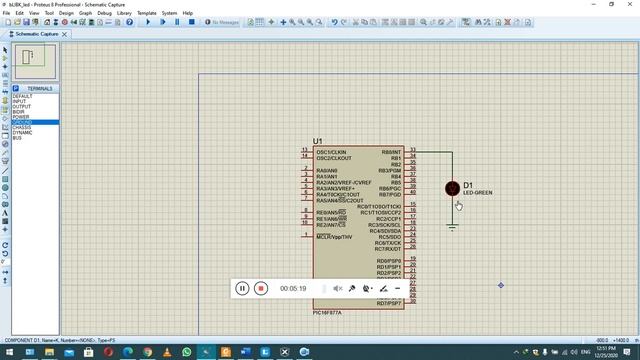The height and width of the screenshot is (360, 640).
Task: Click the Undo arrow in toolbar
Action: click(334, 22)
